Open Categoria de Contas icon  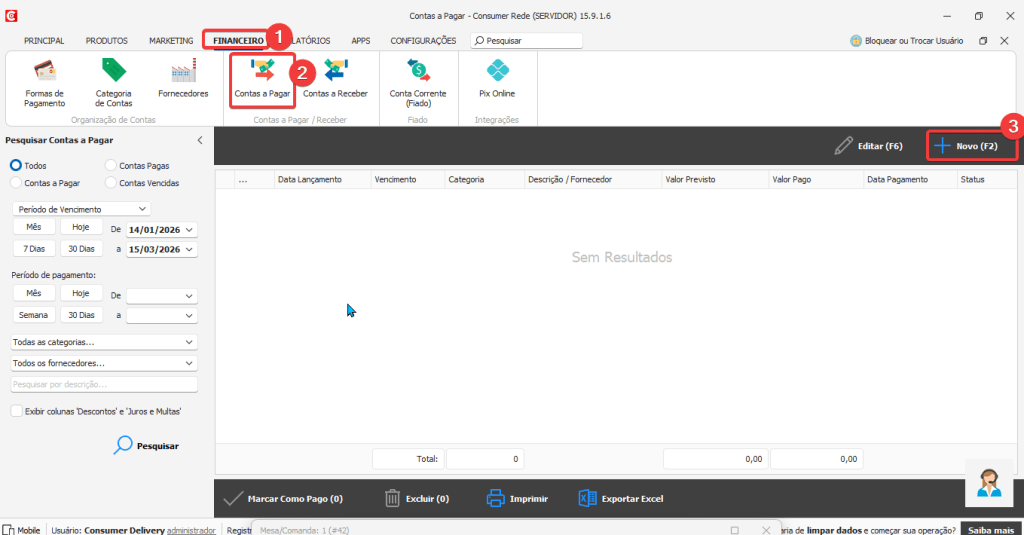113,72
